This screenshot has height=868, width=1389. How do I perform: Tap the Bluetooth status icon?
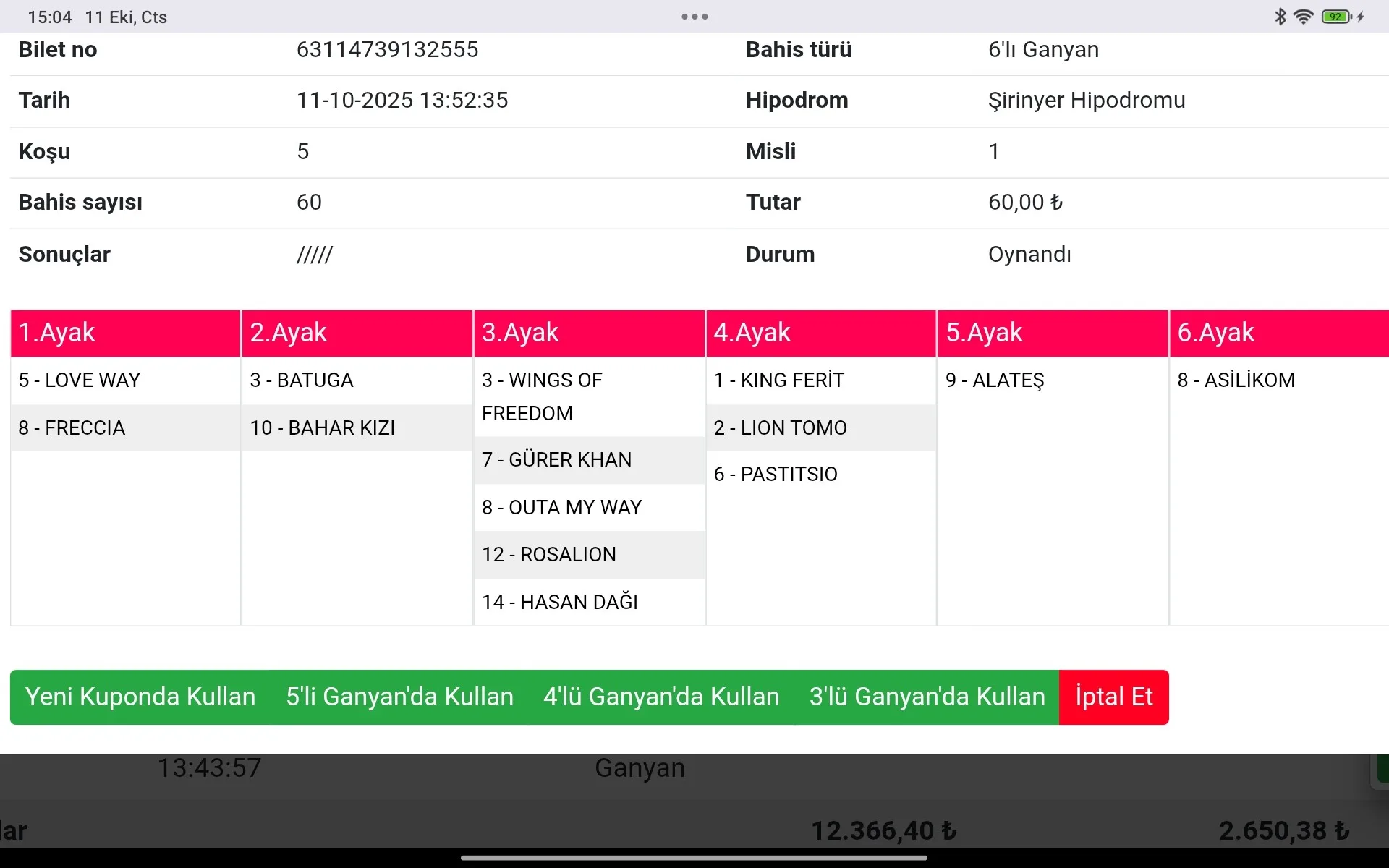coord(1280,17)
